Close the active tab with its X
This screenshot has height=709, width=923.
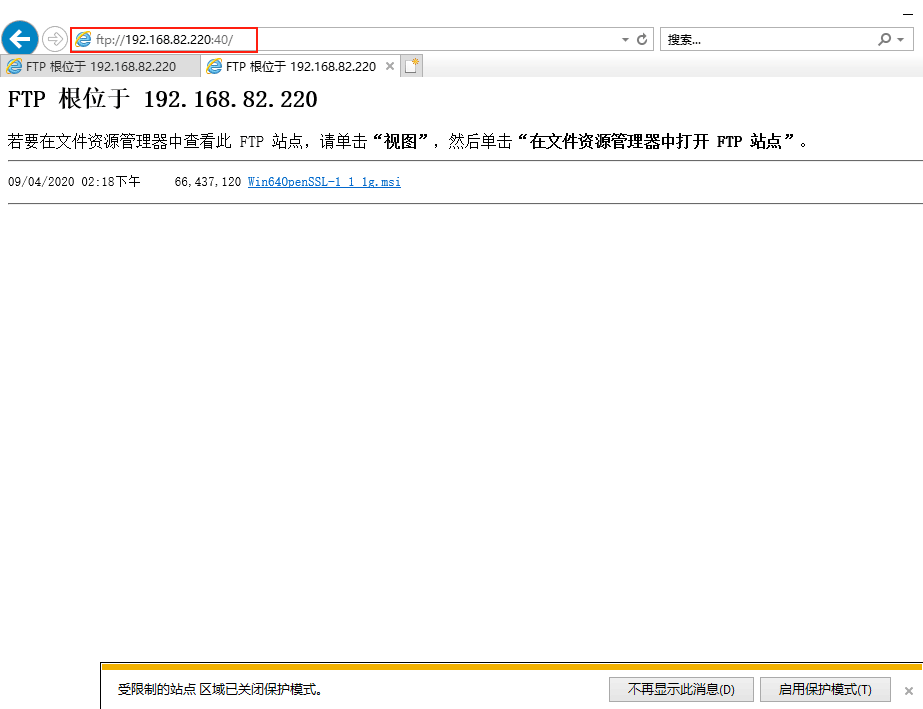[389, 64]
